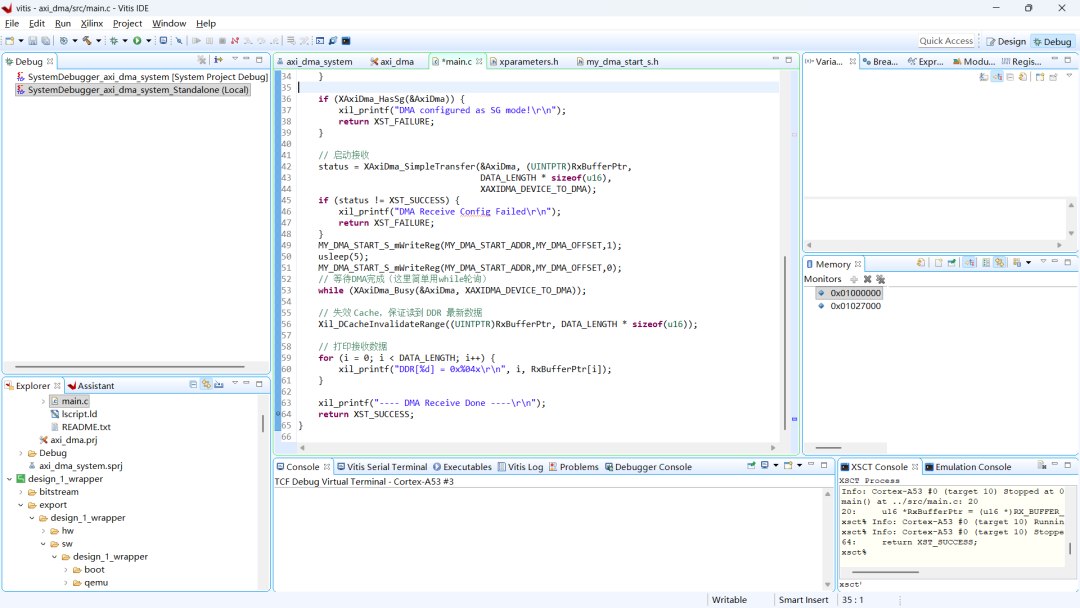
Task: Click the Terminate debug icon
Action: point(221,40)
